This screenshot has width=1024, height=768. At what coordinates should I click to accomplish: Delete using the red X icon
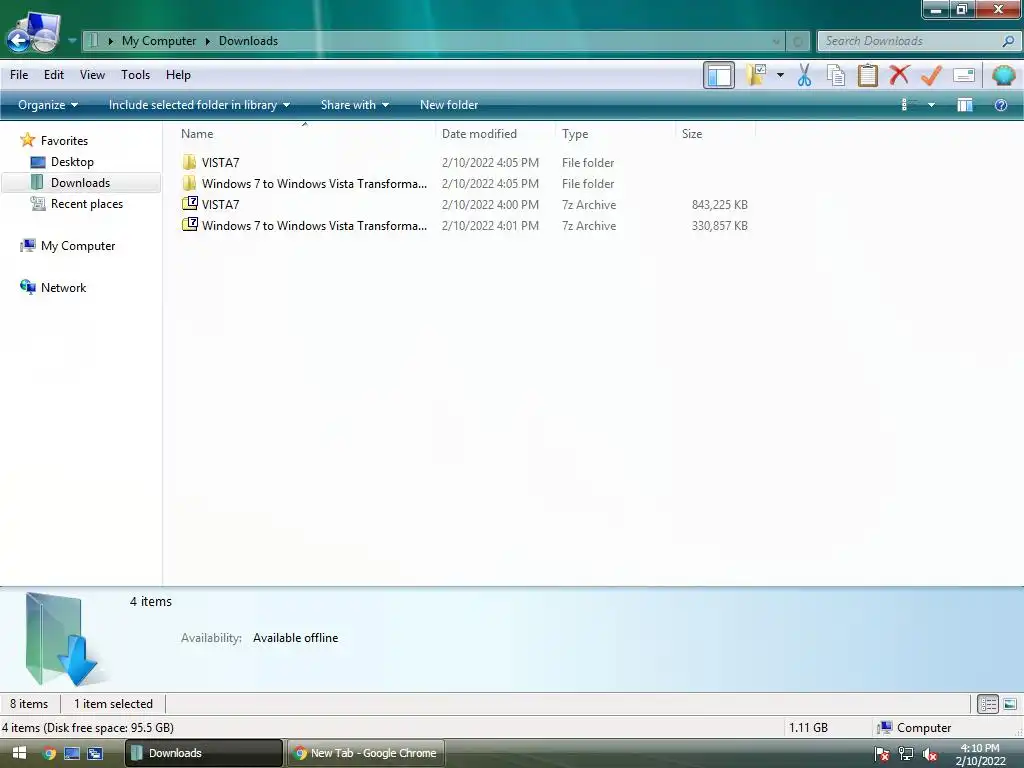899,75
